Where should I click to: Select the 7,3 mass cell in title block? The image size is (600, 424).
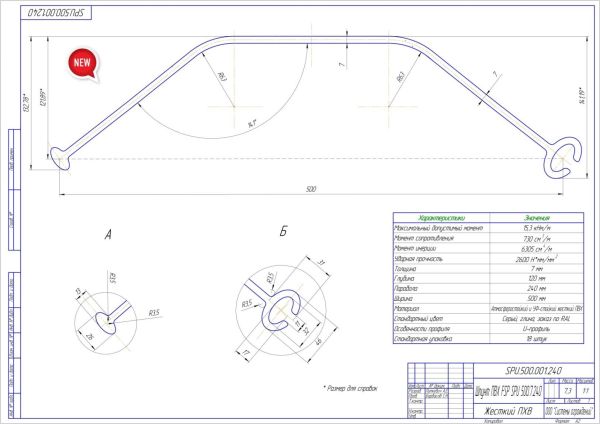tap(567, 391)
